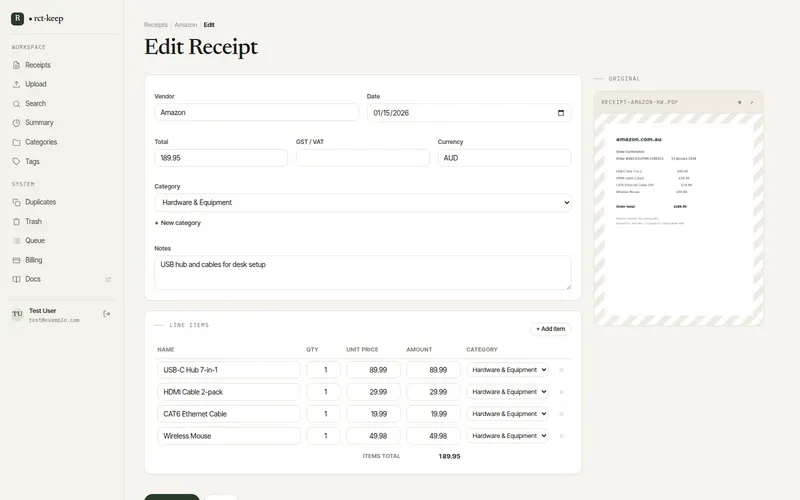Image resolution: width=800 pixels, height=500 pixels.
Task: Open Duplicates under System
Action: point(40,202)
